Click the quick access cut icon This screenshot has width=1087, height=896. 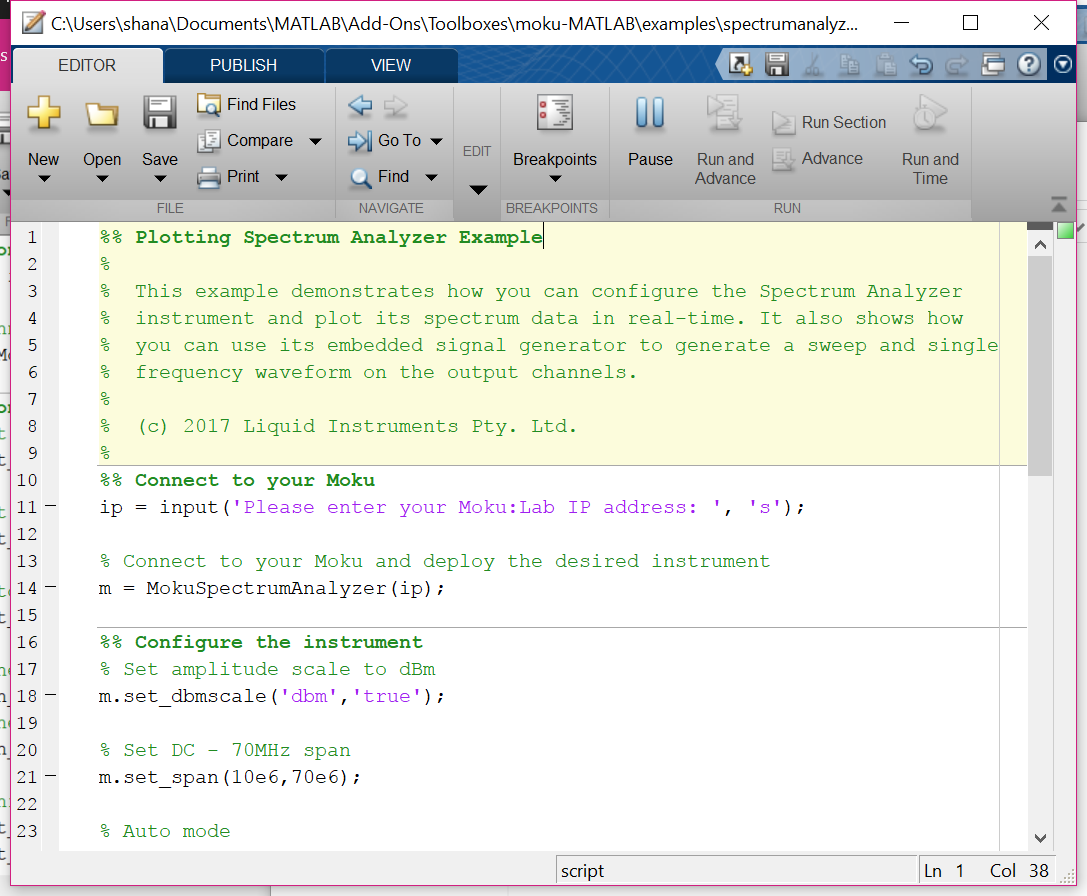[x=813, y=64]
